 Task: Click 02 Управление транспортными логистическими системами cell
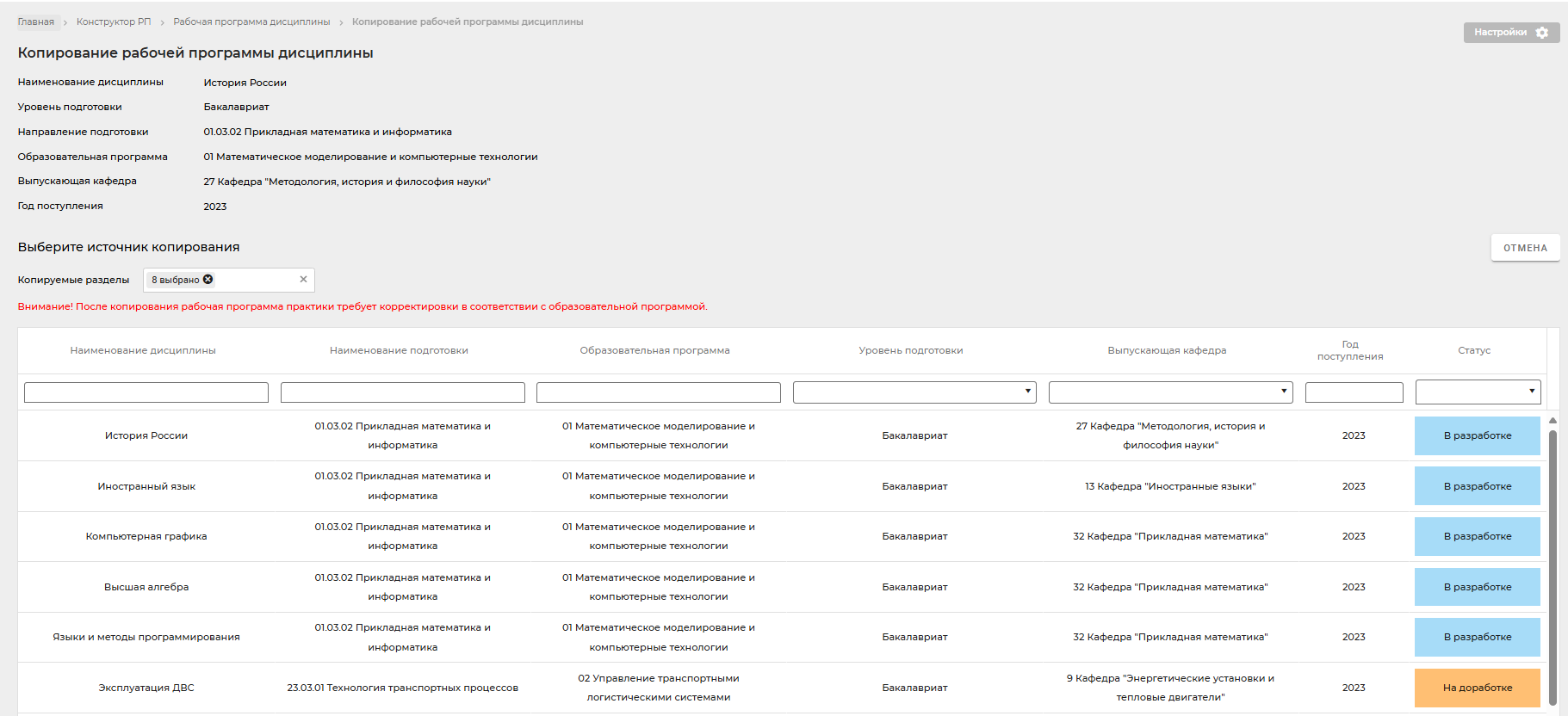point(659,688)
